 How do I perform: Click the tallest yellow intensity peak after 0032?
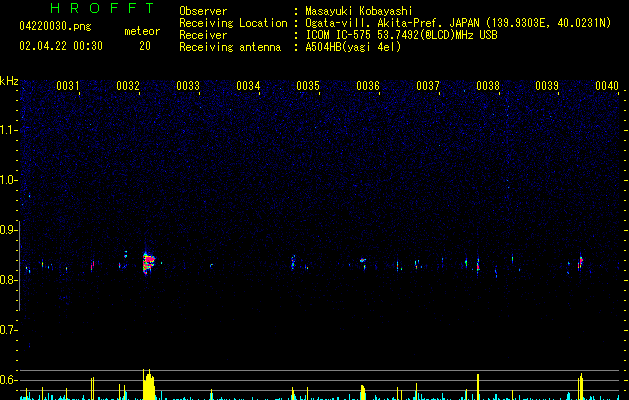click(148, 384)
